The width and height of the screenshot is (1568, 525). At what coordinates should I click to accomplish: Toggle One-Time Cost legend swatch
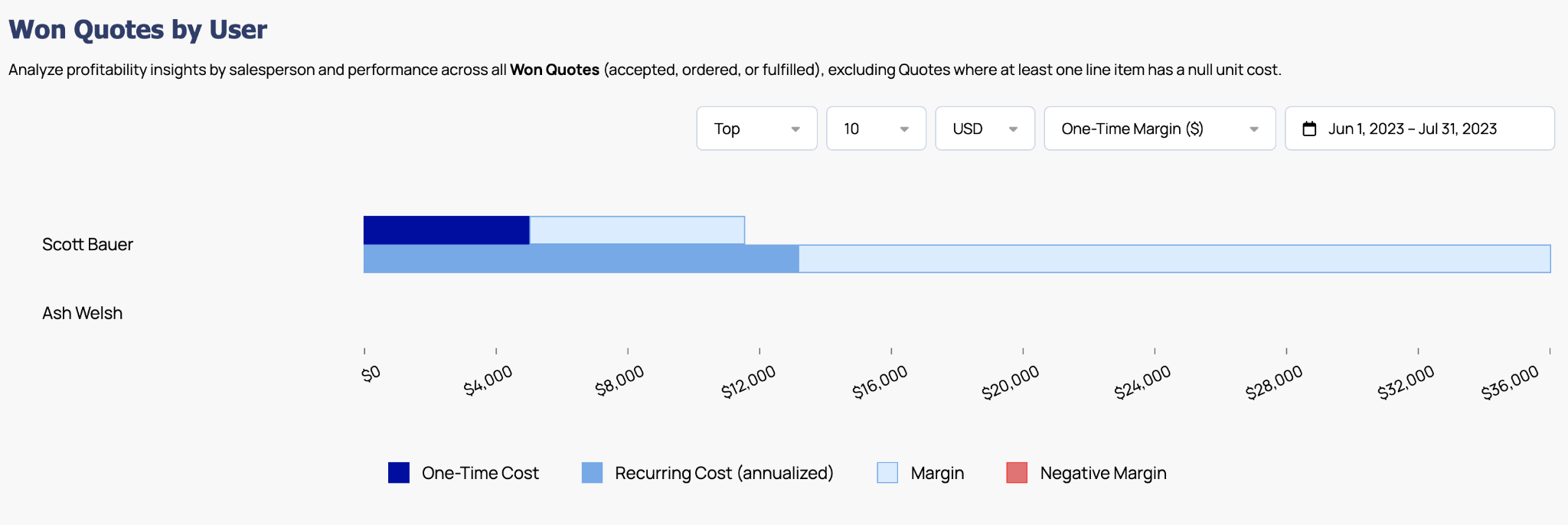398,473
